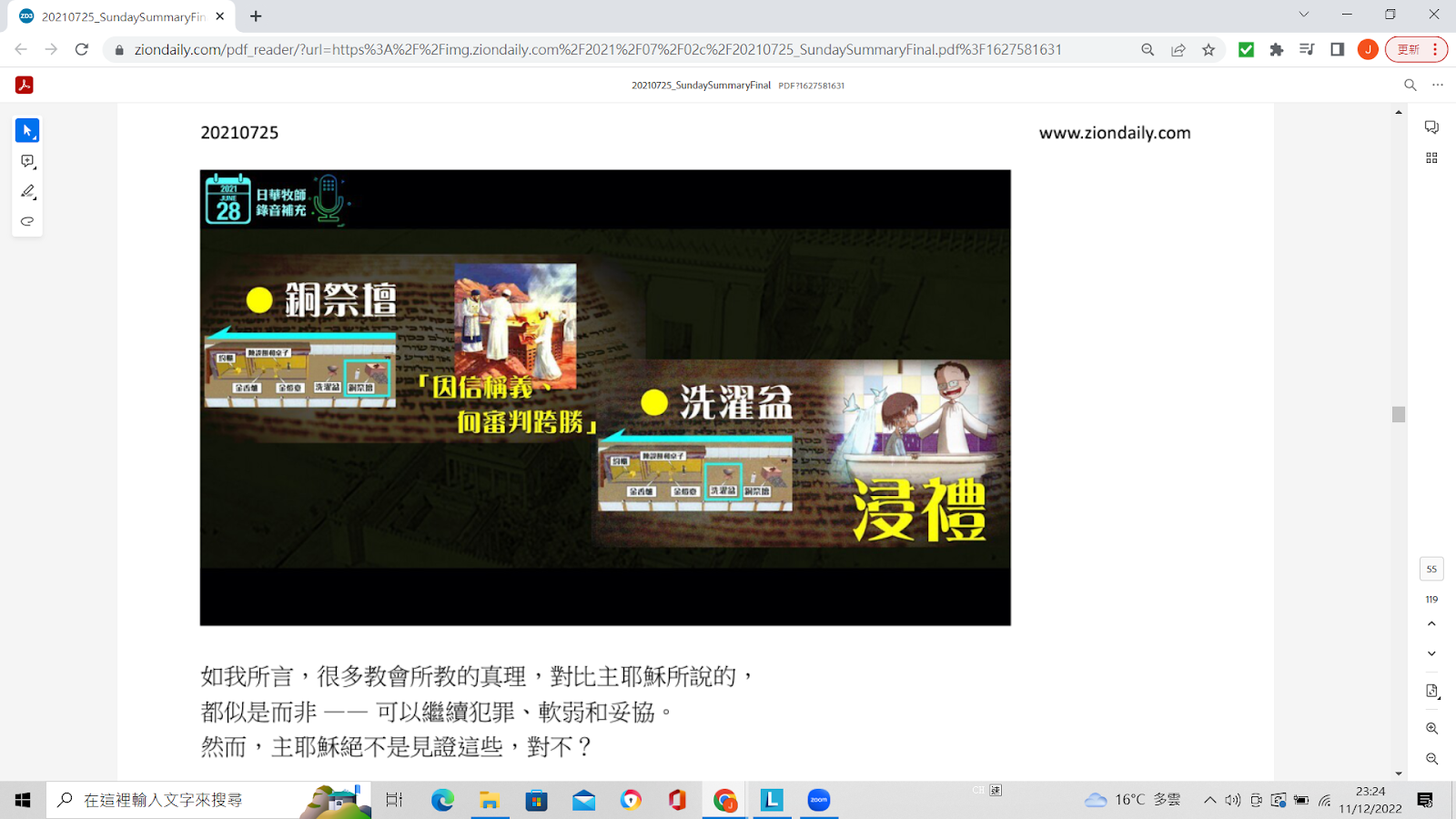Toggle the browser side panel
This screenshot has height=819, width=1456.
1337,50
